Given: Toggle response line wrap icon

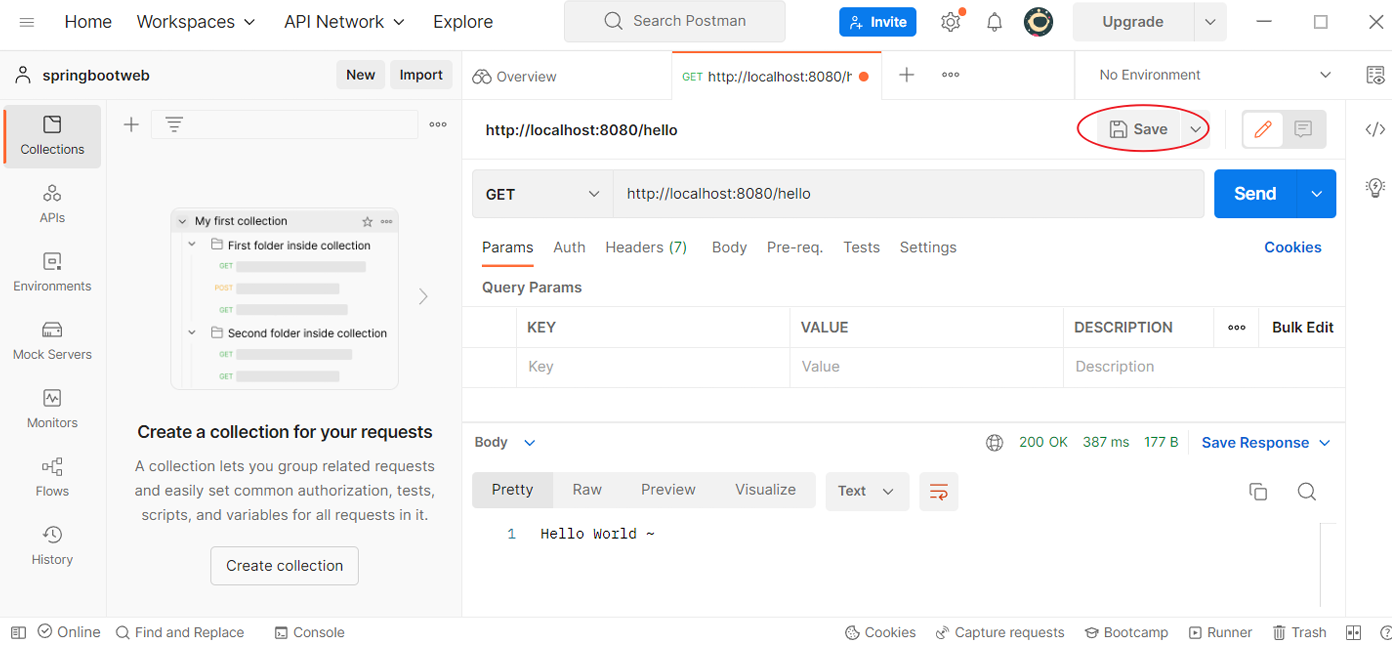Looking at the screenshot, I should (939, 491).
